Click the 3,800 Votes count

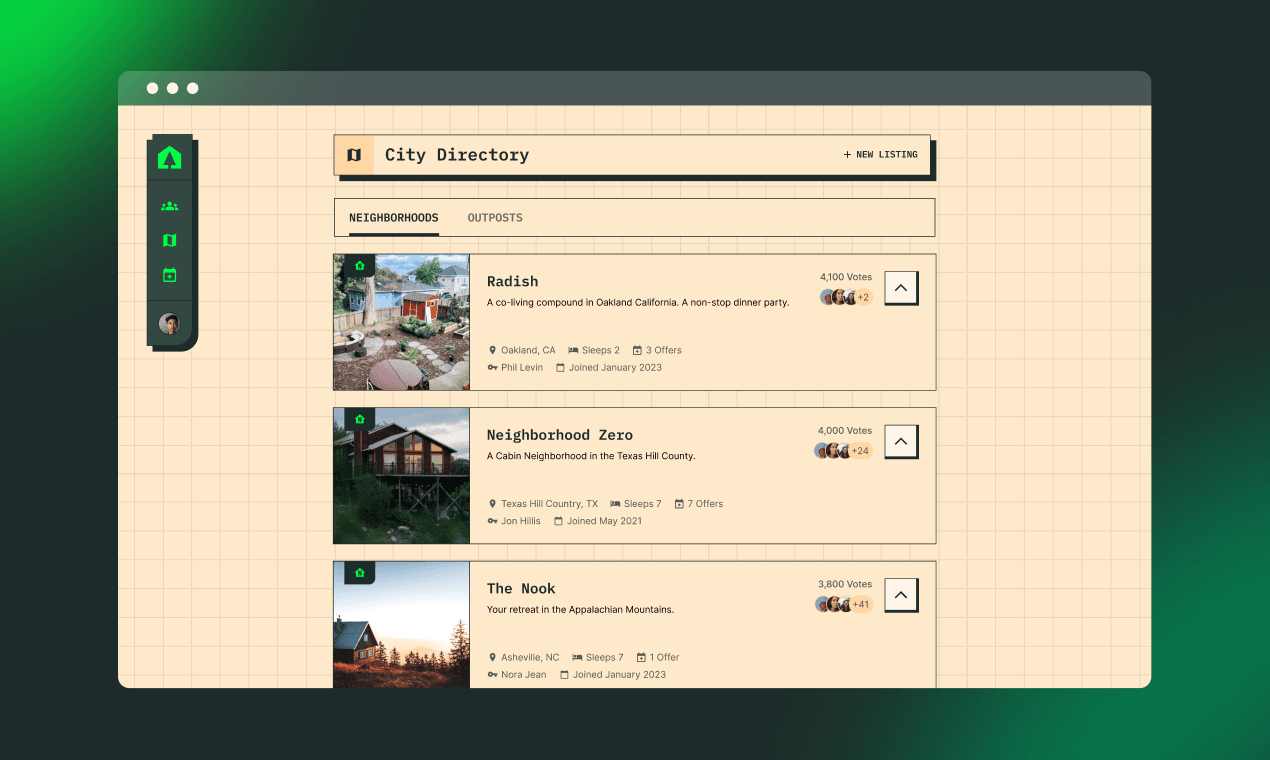pyautogui.click(x=845, y=584)
